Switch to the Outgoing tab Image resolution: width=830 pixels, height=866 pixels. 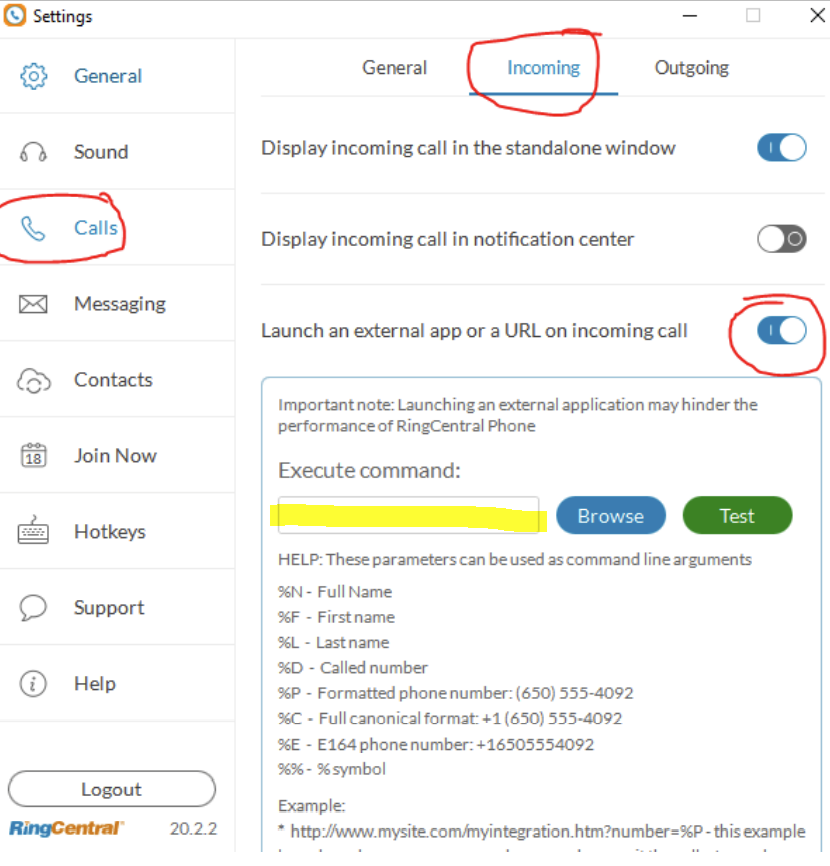691,67
